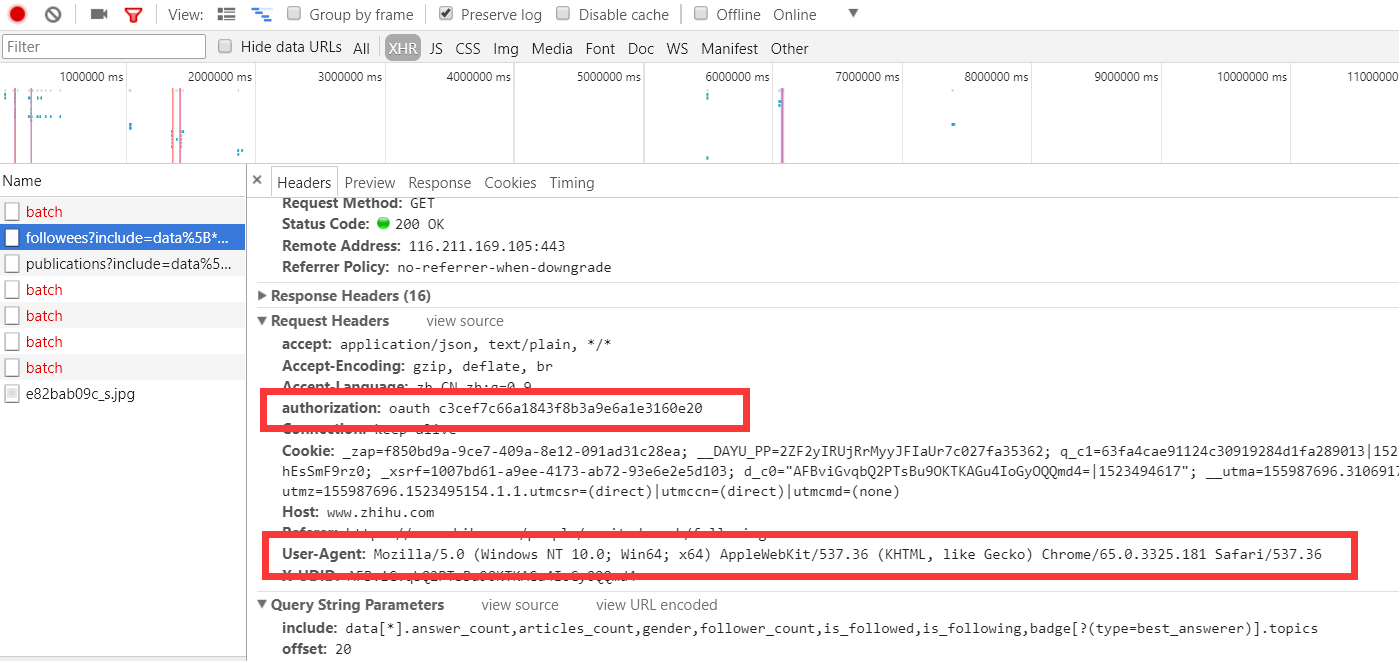Screen dimensions: 1399x661
Task: Open the Cookies tab
Action: [x=510, y=183]
